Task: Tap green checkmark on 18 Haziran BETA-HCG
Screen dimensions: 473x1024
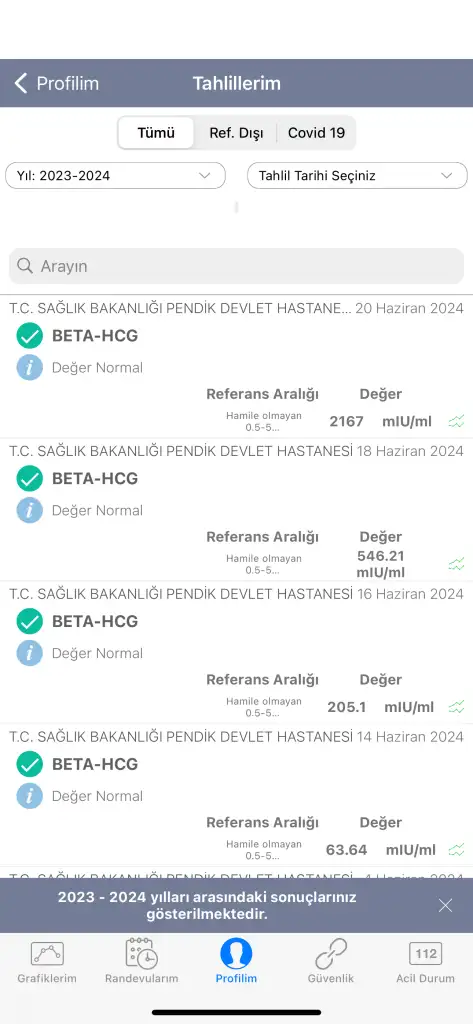Action: (29, 479)
